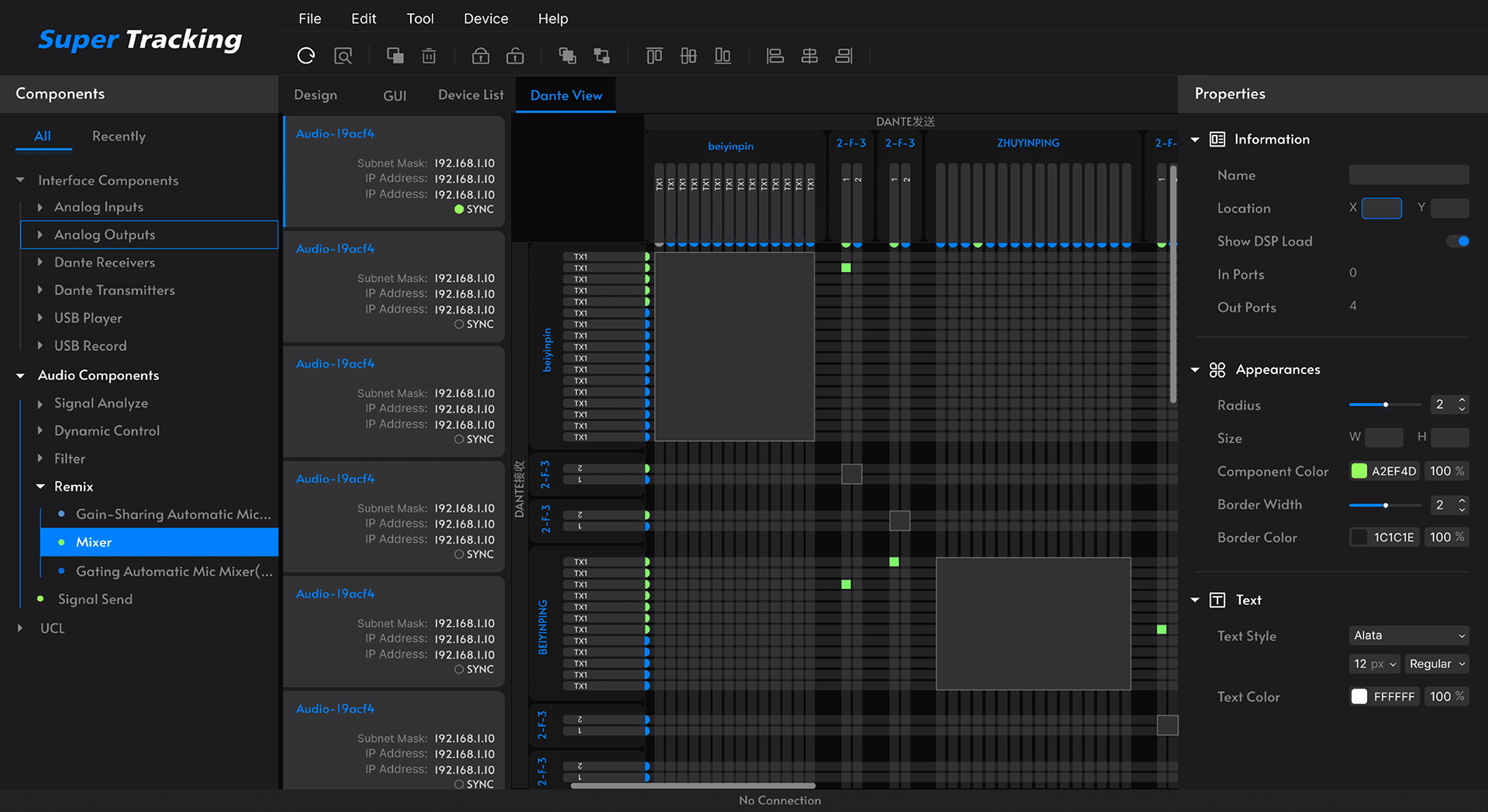Collapse the Remix category

click(40, 487)
